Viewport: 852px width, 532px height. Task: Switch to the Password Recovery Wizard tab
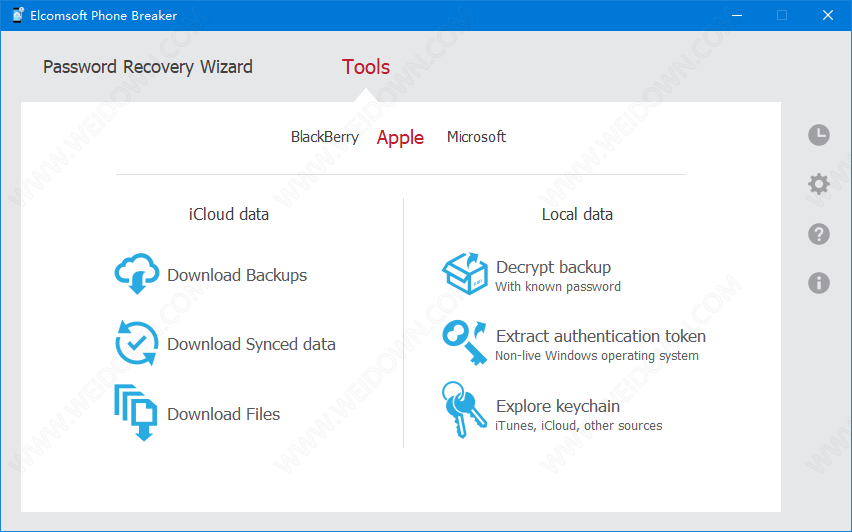tap(148, 67)
